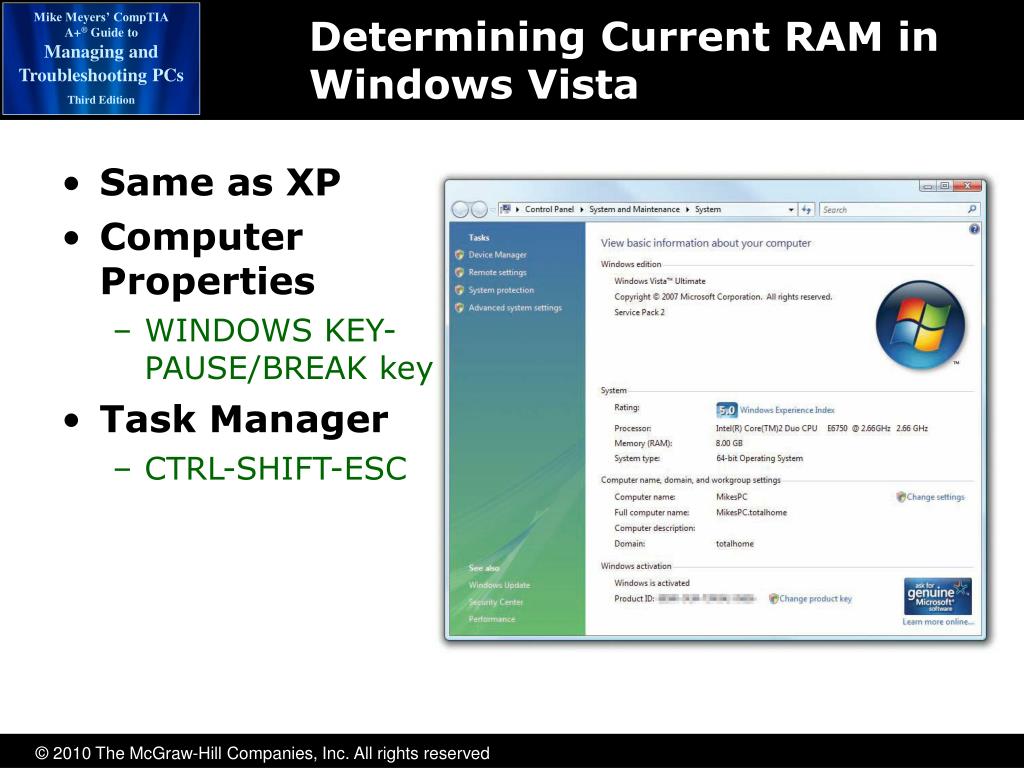Open Remote settings link
Screen dimensions: 1024x768
(497, 272)
